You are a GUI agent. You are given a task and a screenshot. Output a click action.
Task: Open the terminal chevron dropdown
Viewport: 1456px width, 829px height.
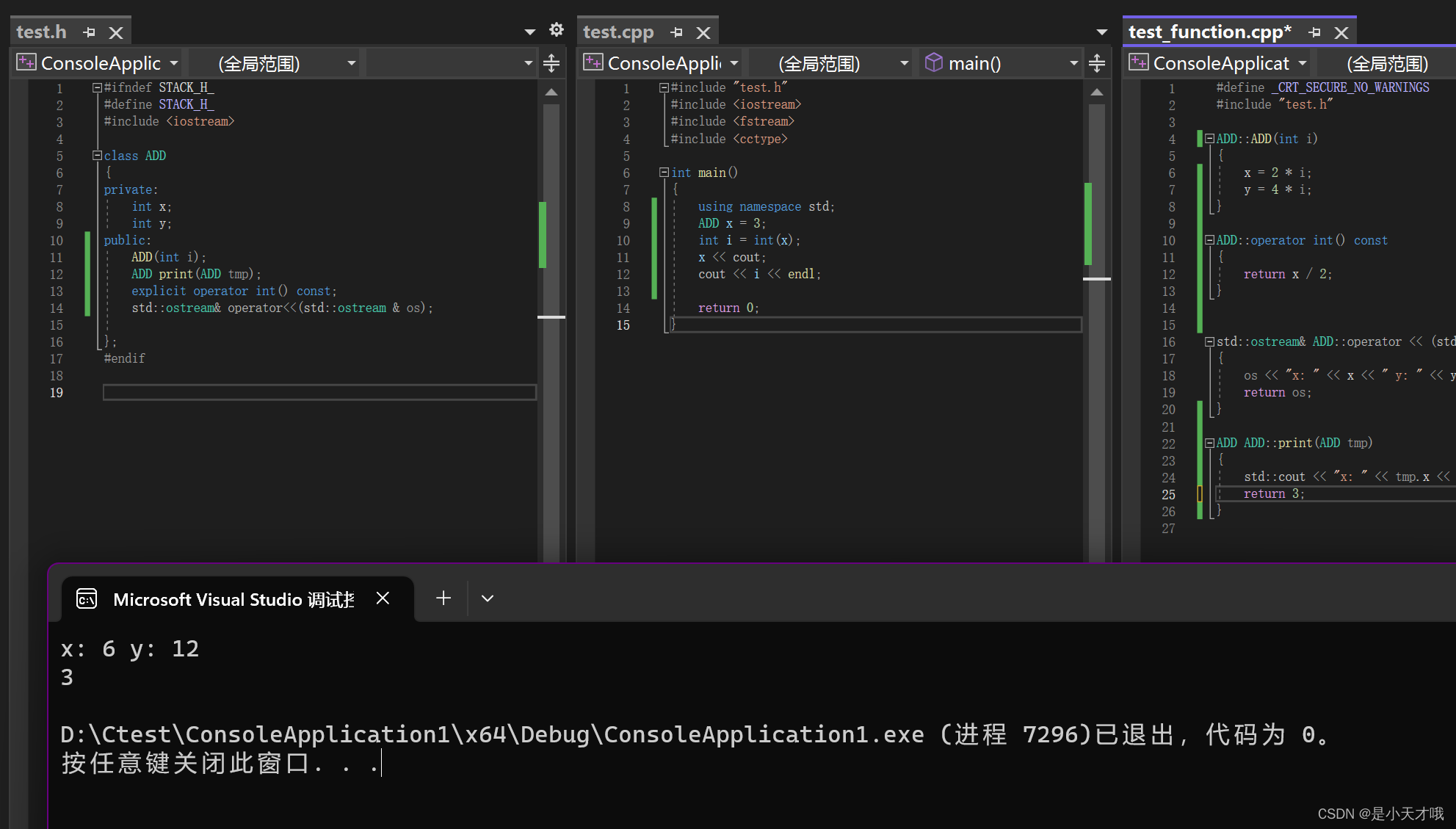pos(487,598)
